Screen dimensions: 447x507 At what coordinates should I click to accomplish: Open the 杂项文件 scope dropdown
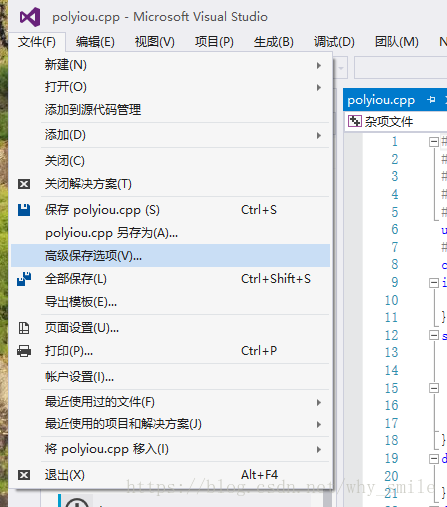point(396,121)
